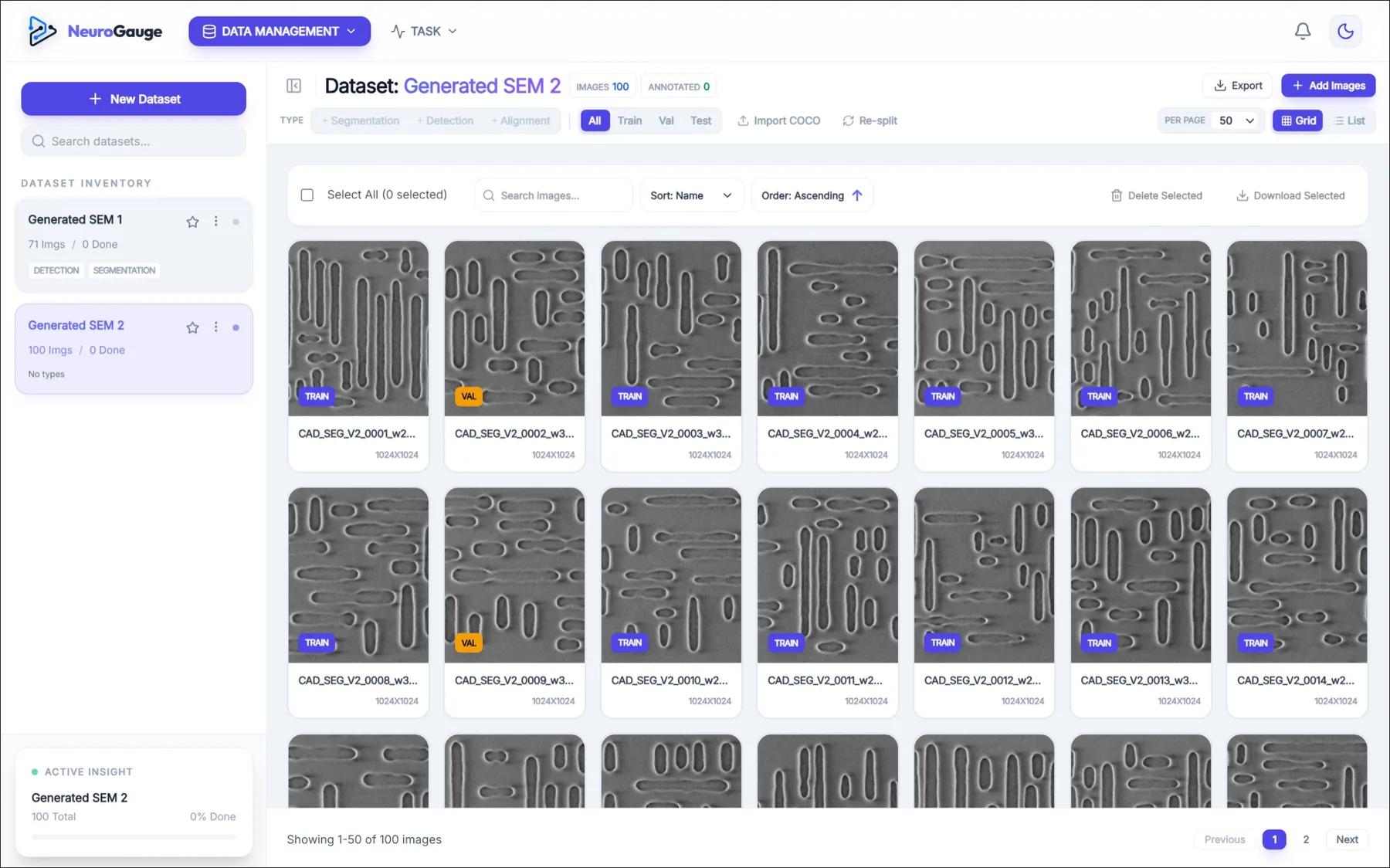This screenshot has width=1390, height=868.
Task: Open thumbnail CAD_SEG_V2_0007
Action: 1297,328
